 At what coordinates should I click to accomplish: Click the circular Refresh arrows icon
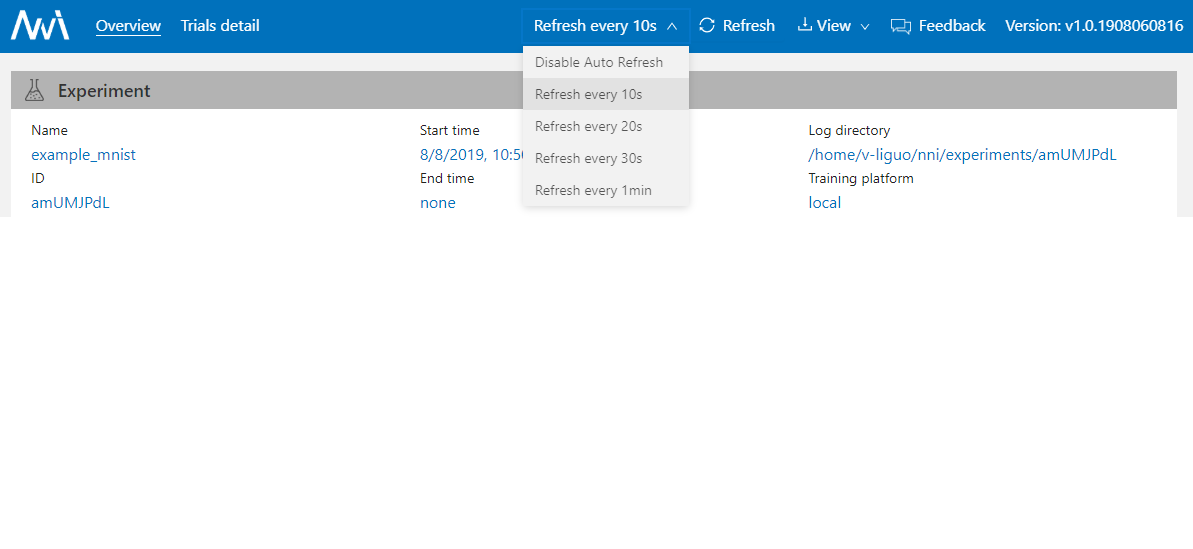pos(707,26)
